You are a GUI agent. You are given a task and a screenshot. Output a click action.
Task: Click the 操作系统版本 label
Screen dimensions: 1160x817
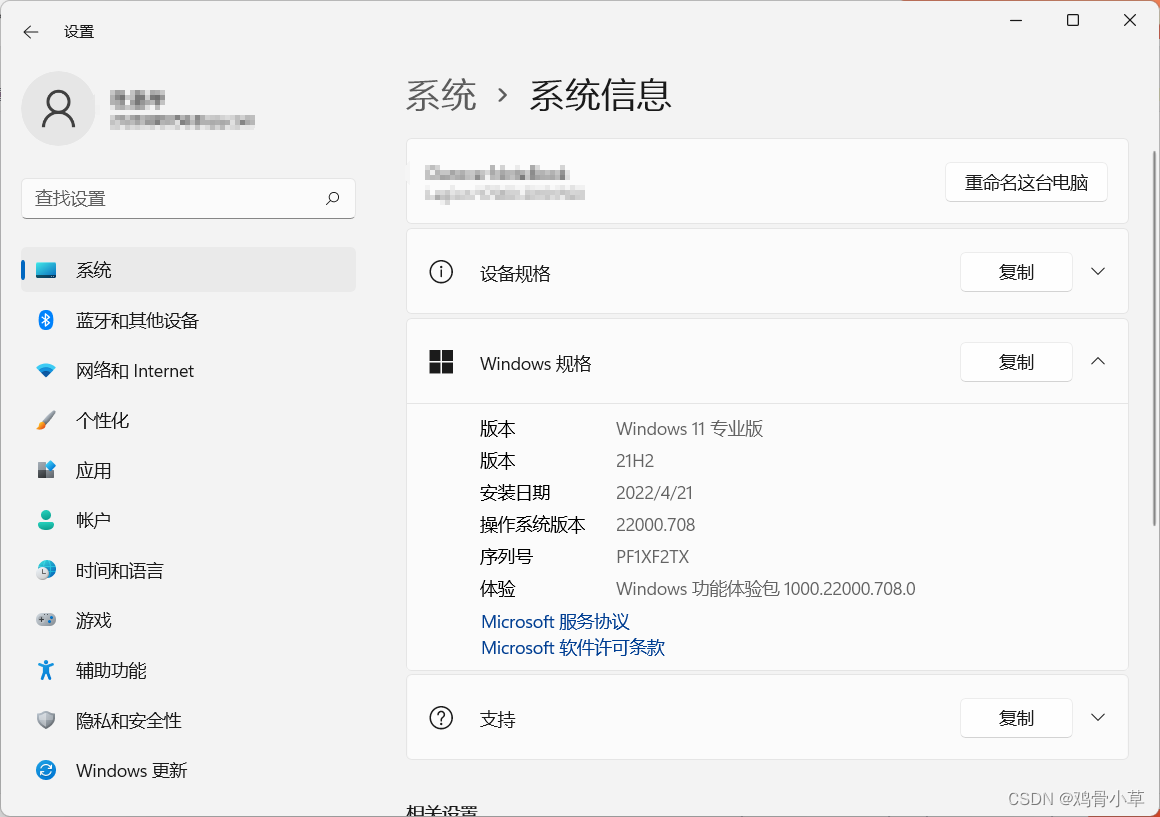pos(533,525)
